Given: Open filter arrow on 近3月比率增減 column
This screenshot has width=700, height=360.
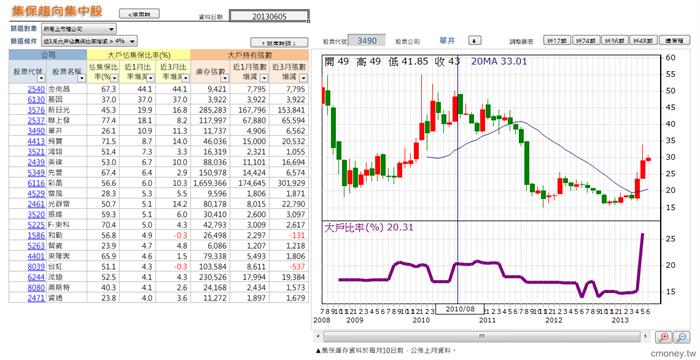Looking at the screenshot, I should [x=185, y=78].
